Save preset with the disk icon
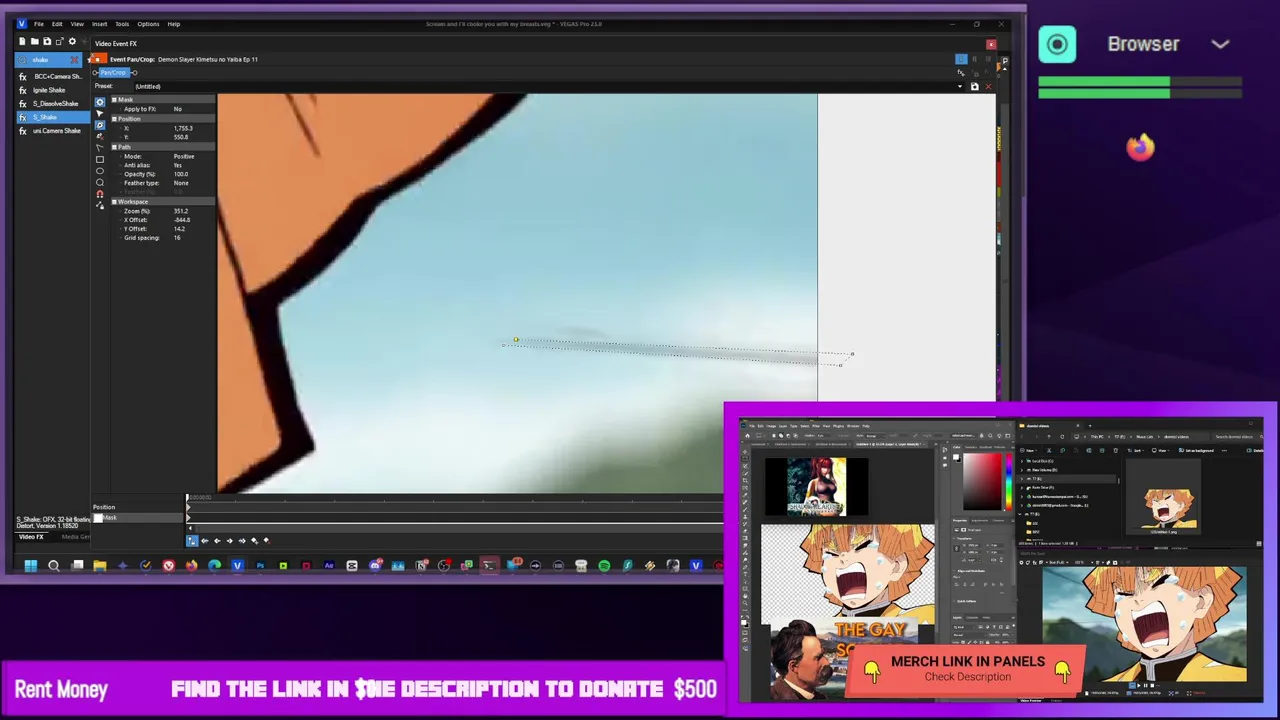Viewport: 1280px width, 720px height. pos(975,86)
